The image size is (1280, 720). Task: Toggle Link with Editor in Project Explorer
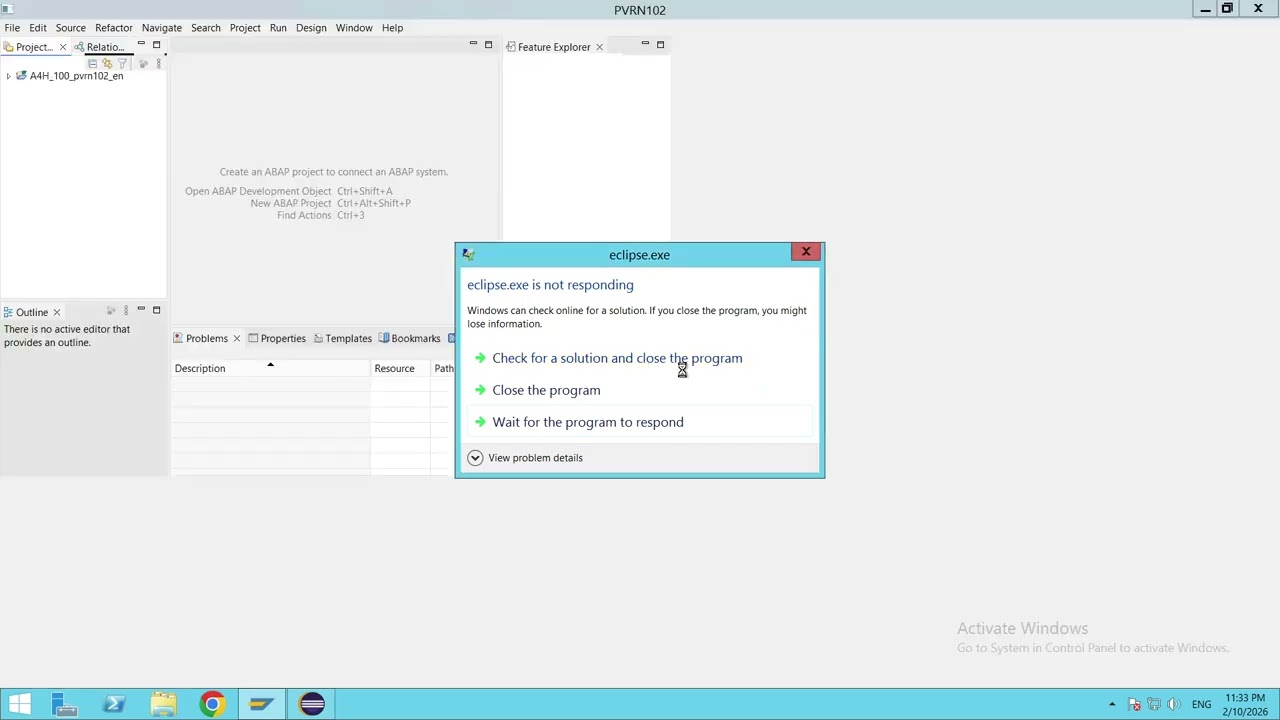pos(107,63)
